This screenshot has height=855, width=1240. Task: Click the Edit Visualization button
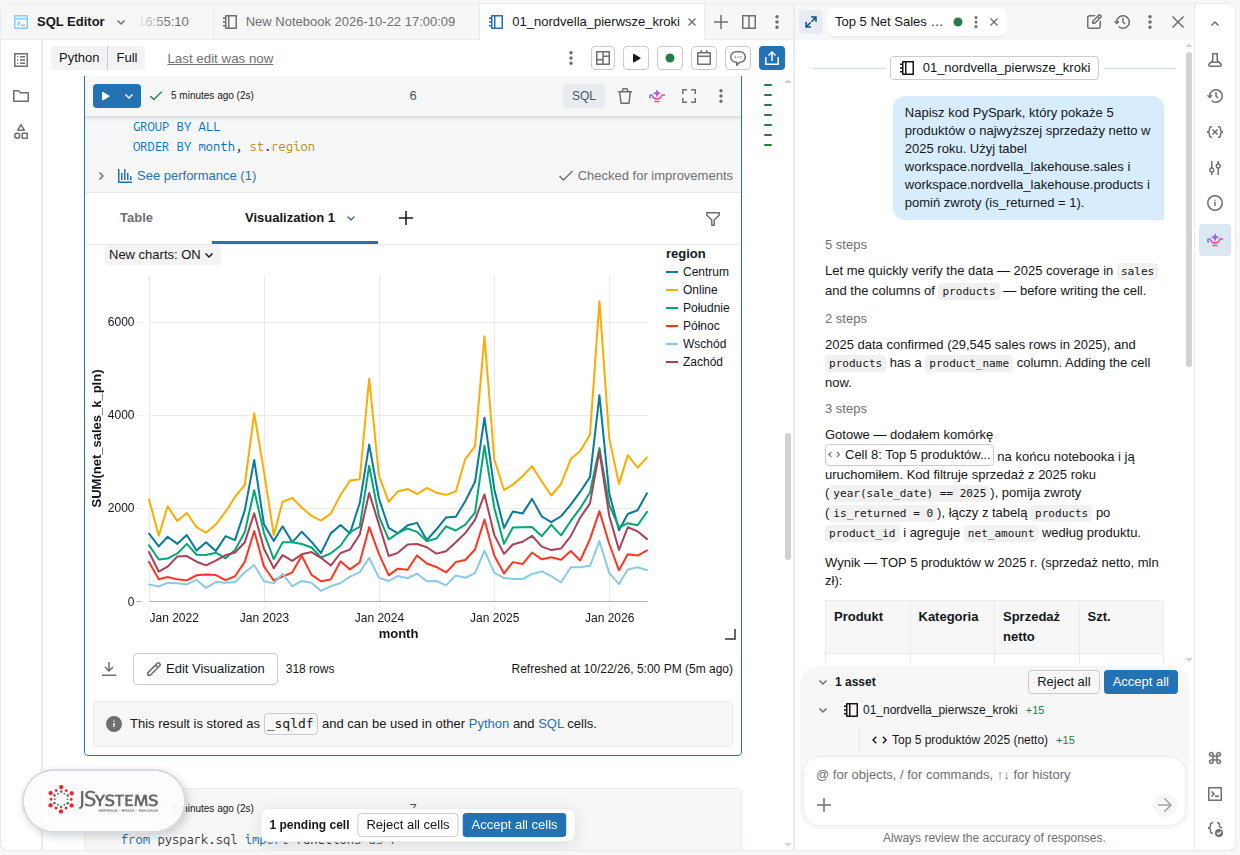[x=205, y=669]
